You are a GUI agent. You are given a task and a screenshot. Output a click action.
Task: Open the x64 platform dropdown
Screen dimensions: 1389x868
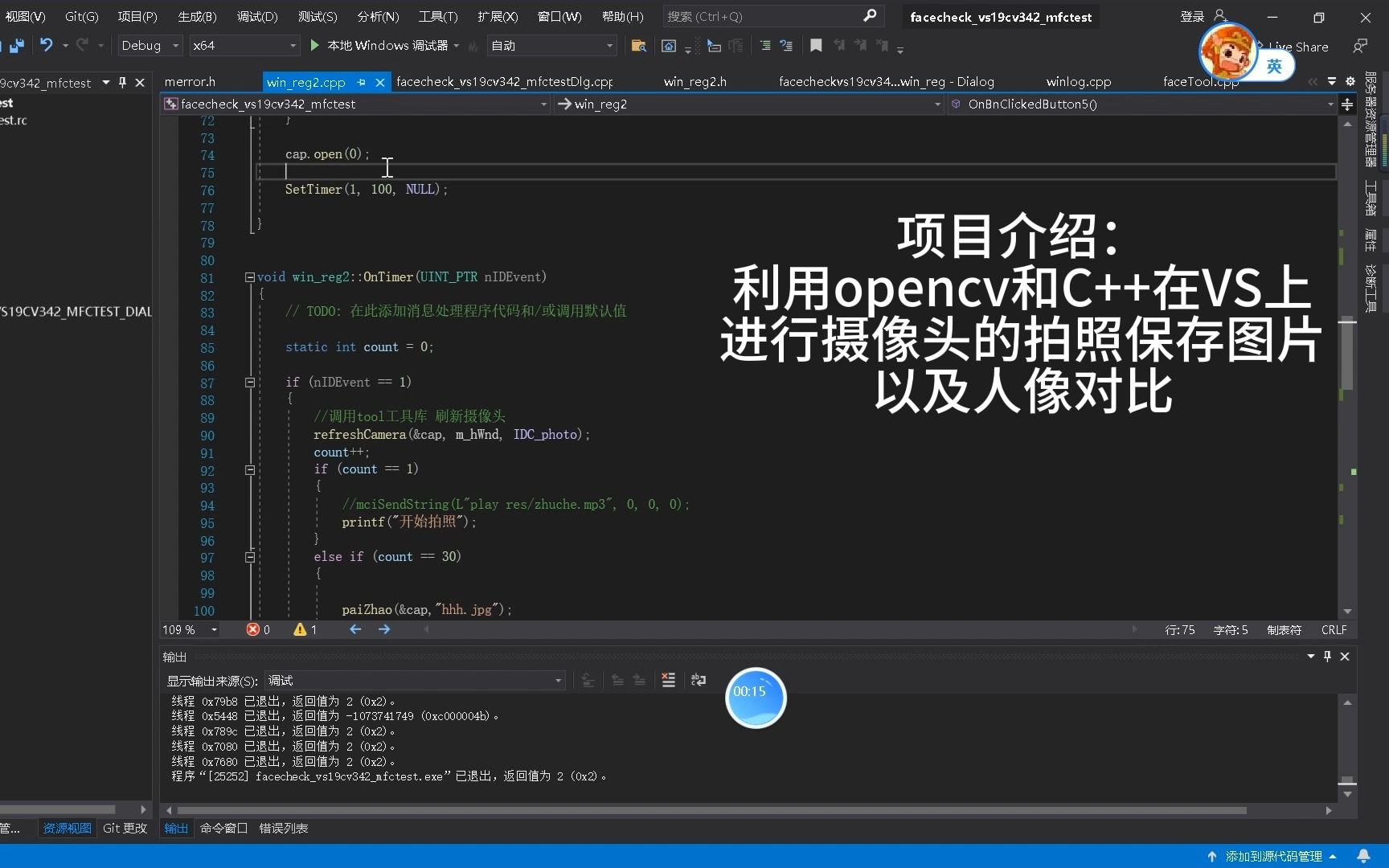[244, 46]
